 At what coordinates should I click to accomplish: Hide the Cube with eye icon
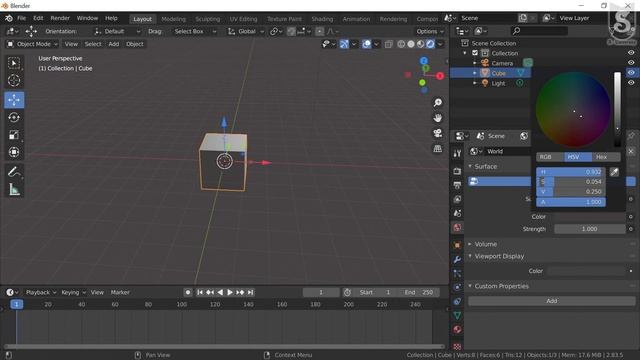(x=631, y=73)
